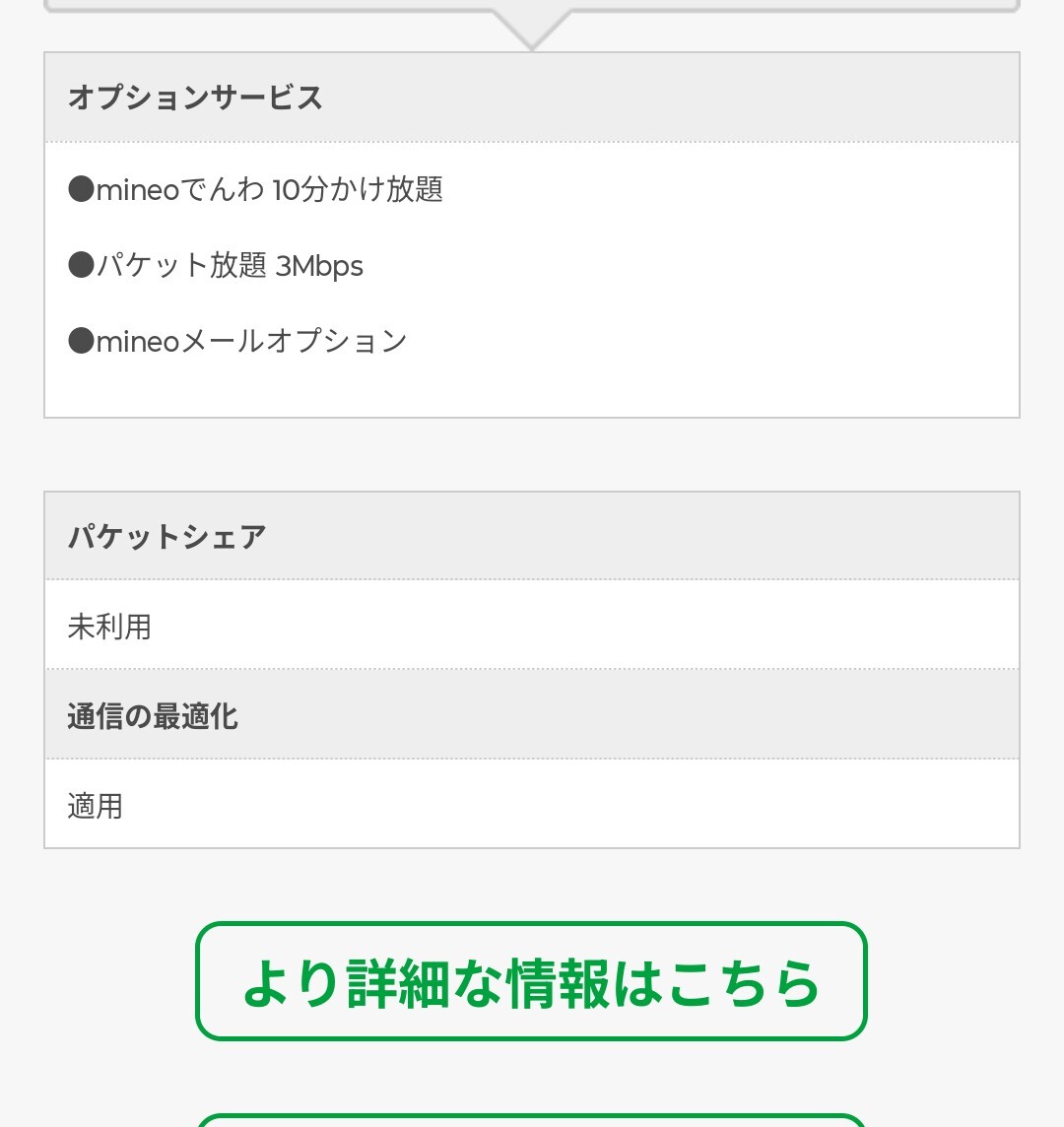The height and width of the screenshot is (1127, 1064).
Task: Click the 適用 status value
Action: (96, 807)
